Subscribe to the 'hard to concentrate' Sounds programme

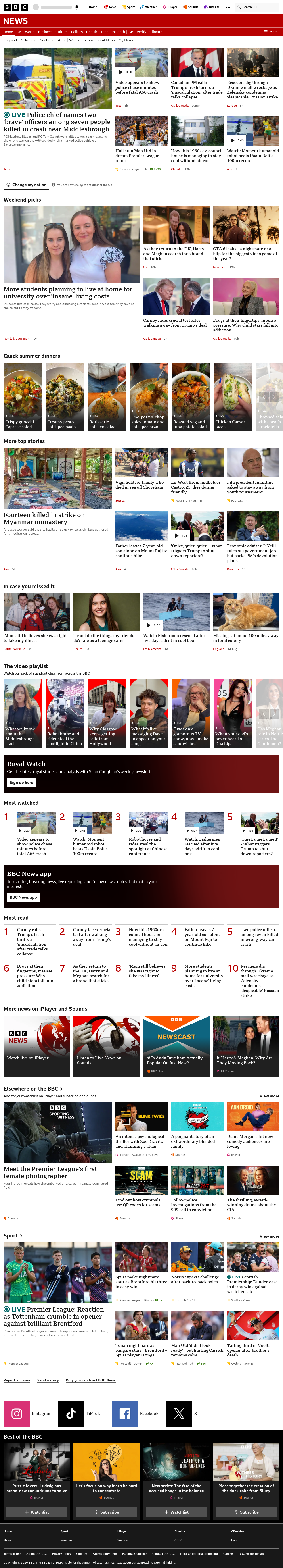click(x=107, y=1512)
